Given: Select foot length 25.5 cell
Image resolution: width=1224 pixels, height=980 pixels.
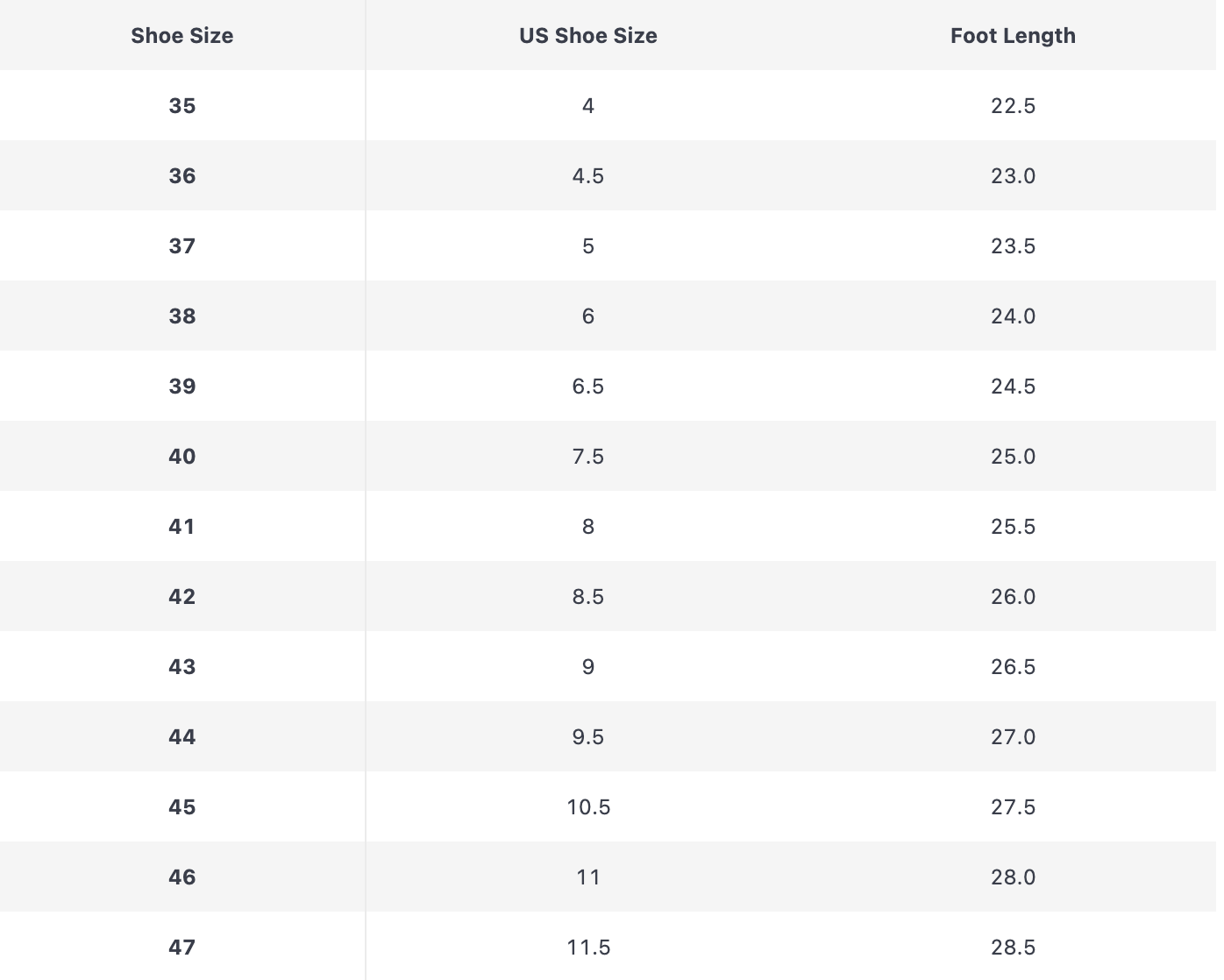Looking at the screenshot, I should [1013, 527].
